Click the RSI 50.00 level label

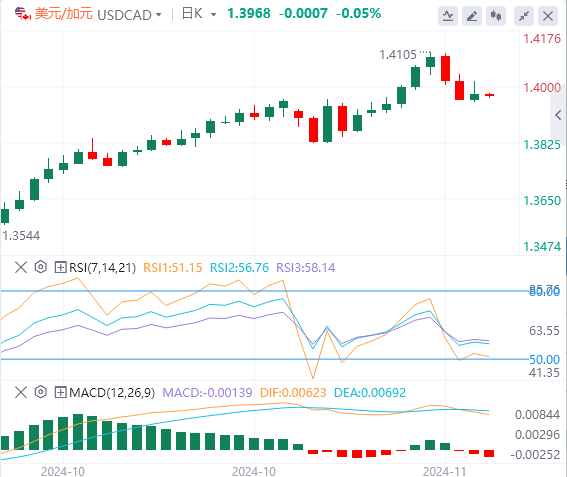click(544, 360)
